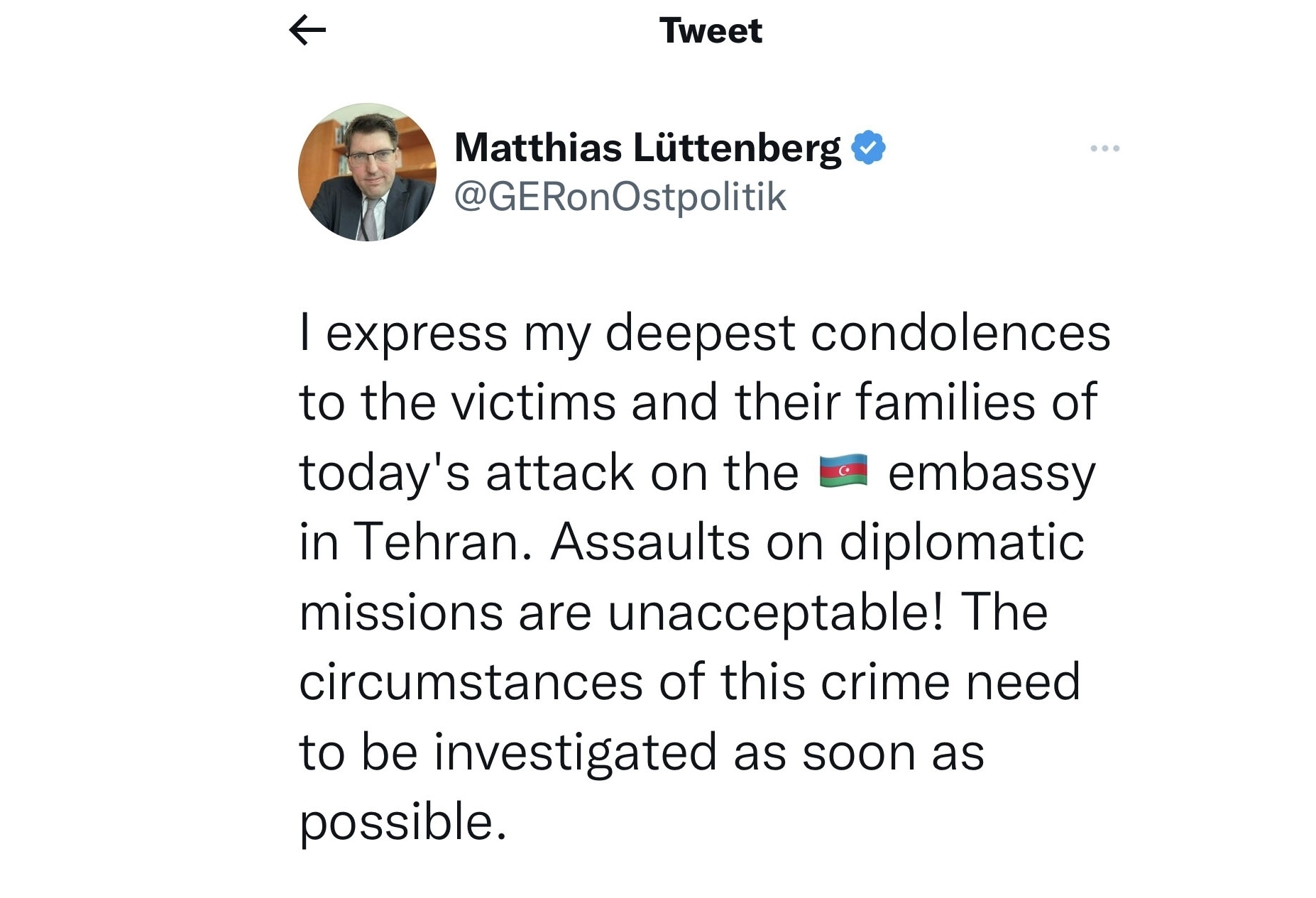The image size is (1316, 898).
Task: Click the word Tehran in the tweet
Action: (x=442, y=542)
